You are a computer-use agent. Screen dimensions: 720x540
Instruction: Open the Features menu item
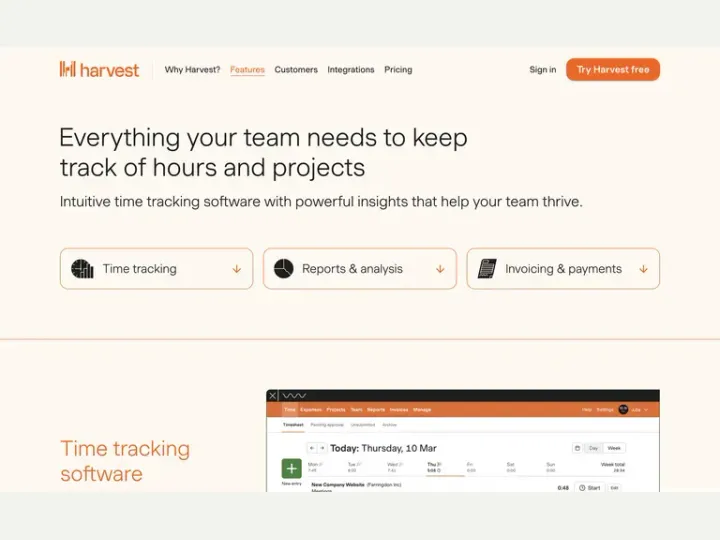coord(248,69)
